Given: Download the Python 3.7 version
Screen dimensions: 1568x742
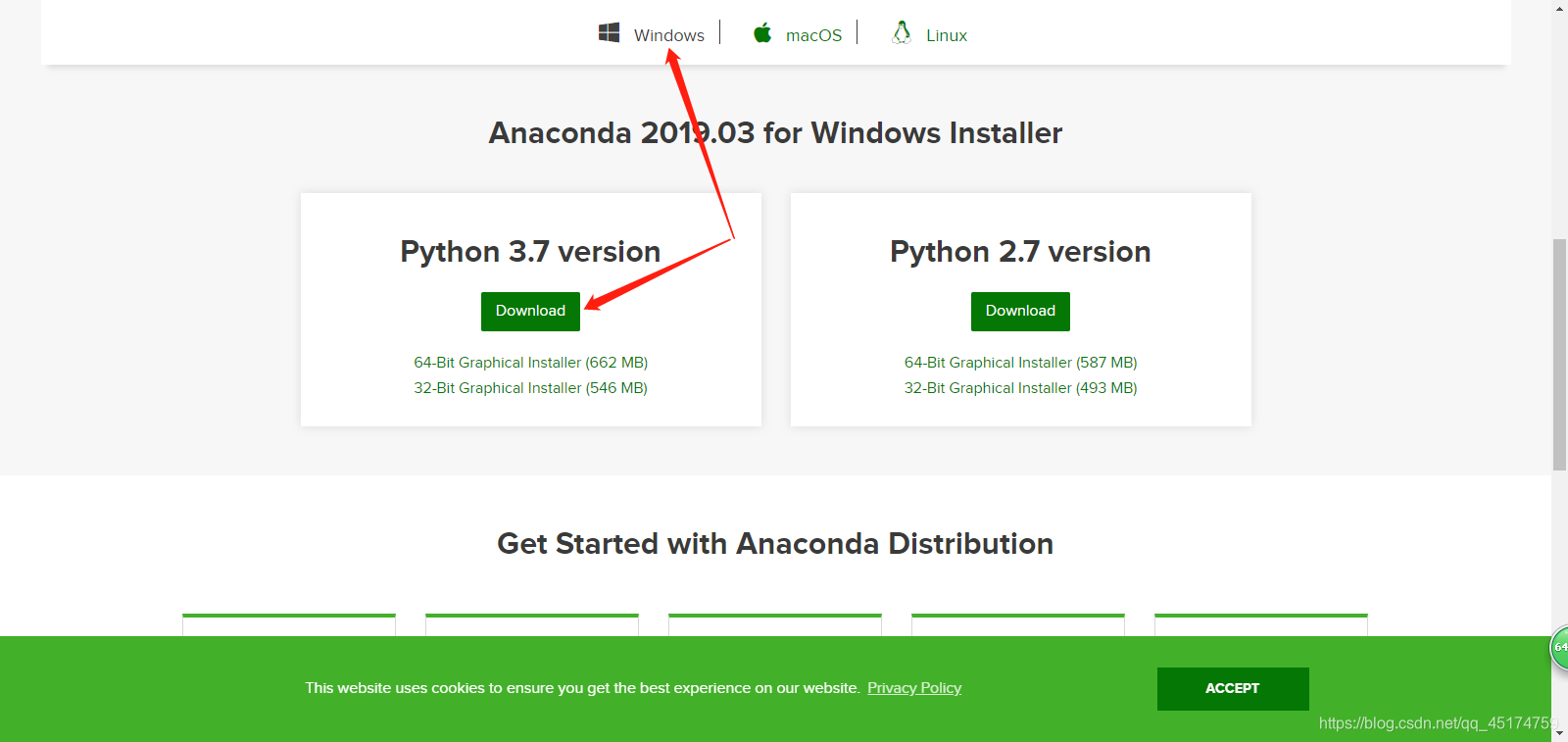Looking at the screenshot, I should [530, 312].
